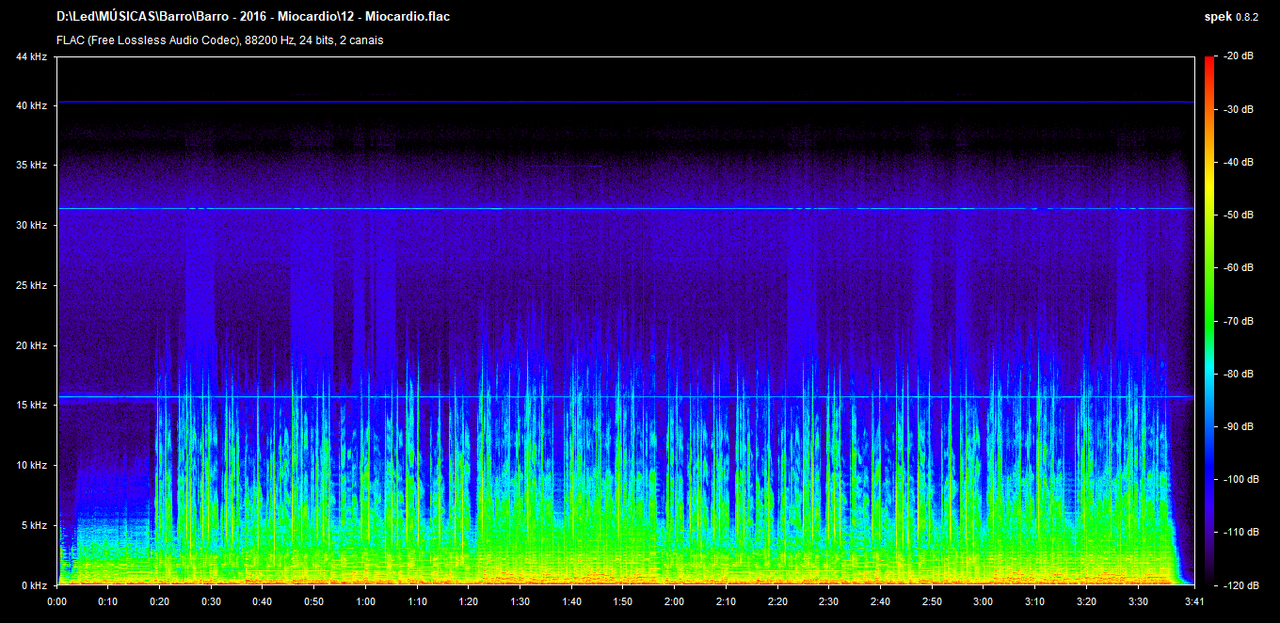The height and width of the screenshot is (623, 1280).
Task: Click the 0:10 time label
Action: pyautogui.click(x=108, y=601)
